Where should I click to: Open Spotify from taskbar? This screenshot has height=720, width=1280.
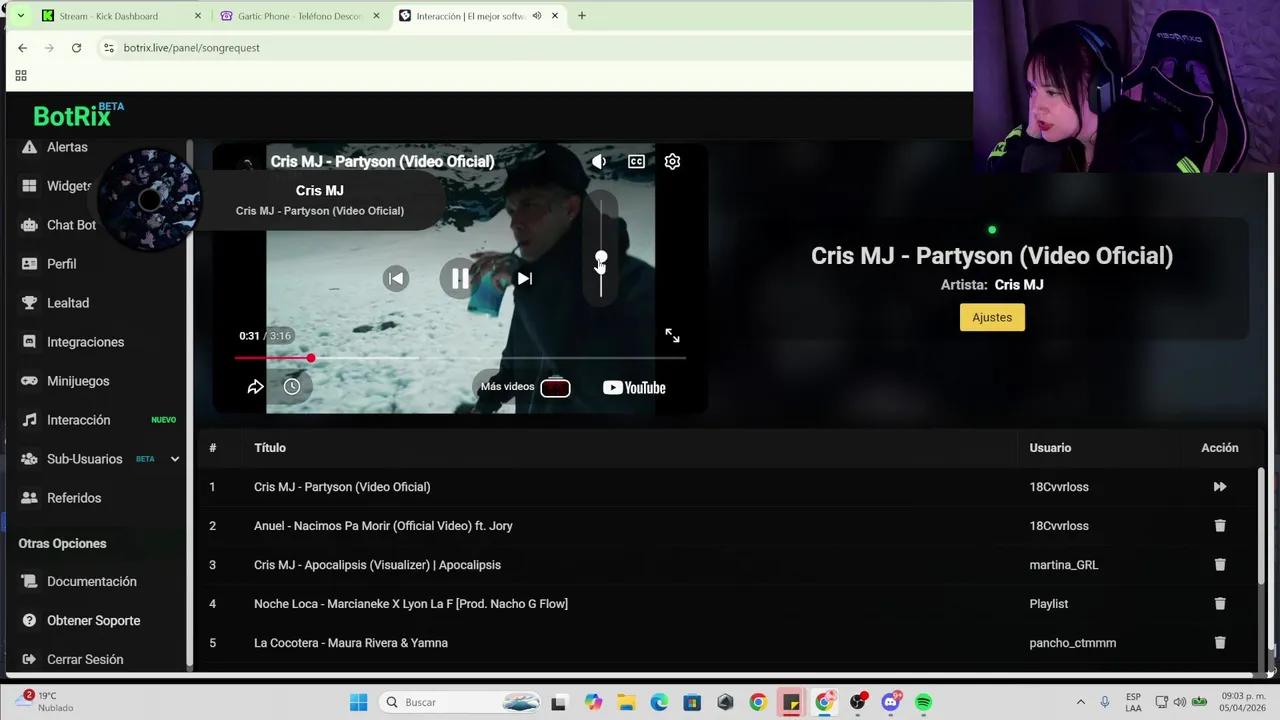(923, 702)
